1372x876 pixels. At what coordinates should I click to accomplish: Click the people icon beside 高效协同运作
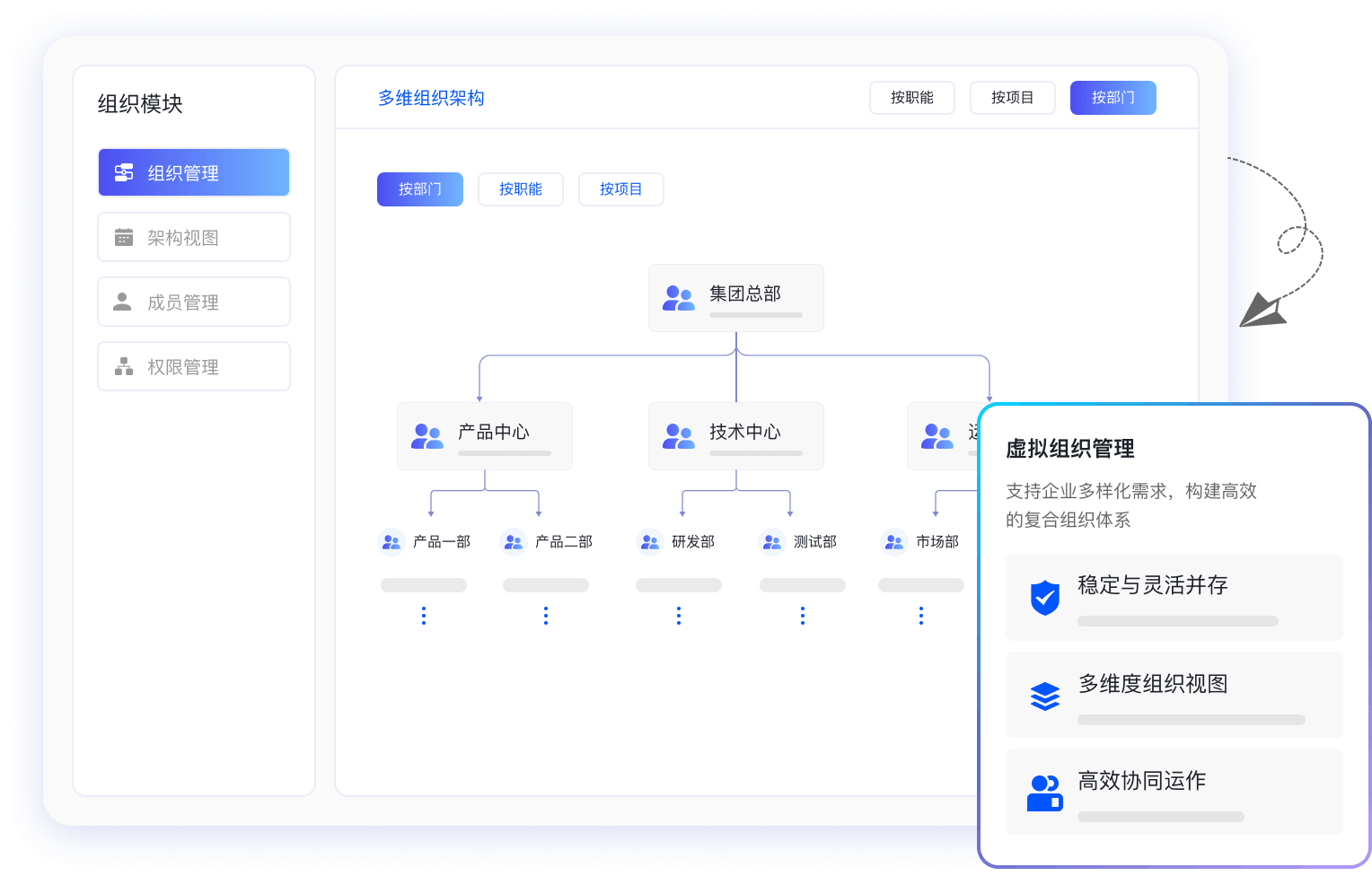click(1045, 793)
